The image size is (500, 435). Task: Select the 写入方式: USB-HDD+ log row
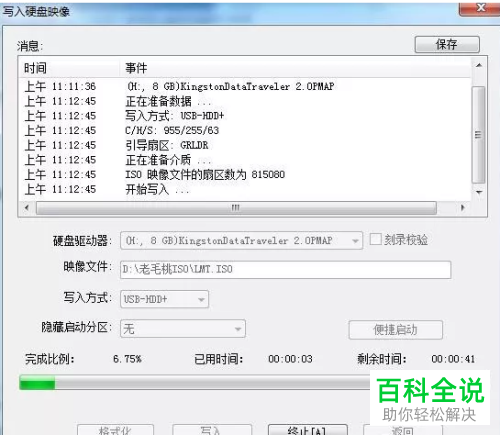[245, 116]
